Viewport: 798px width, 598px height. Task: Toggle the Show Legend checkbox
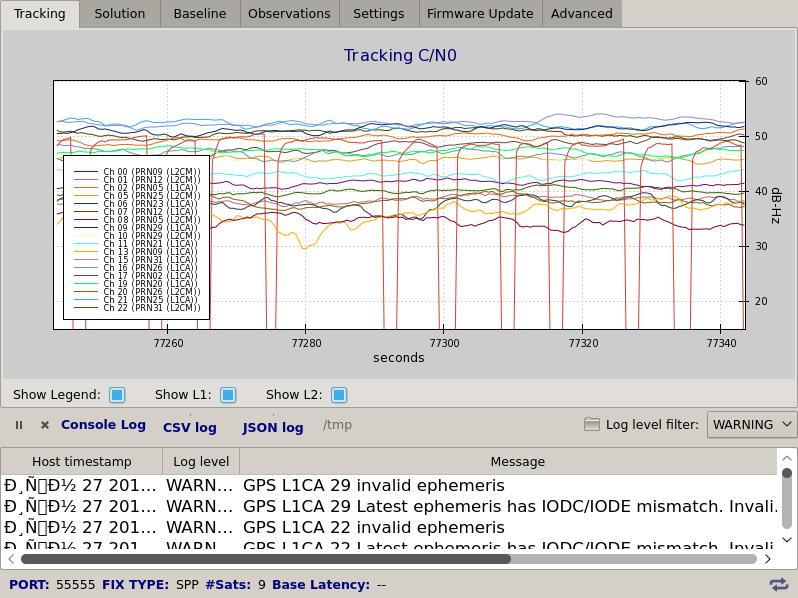[x=117, y=395]
